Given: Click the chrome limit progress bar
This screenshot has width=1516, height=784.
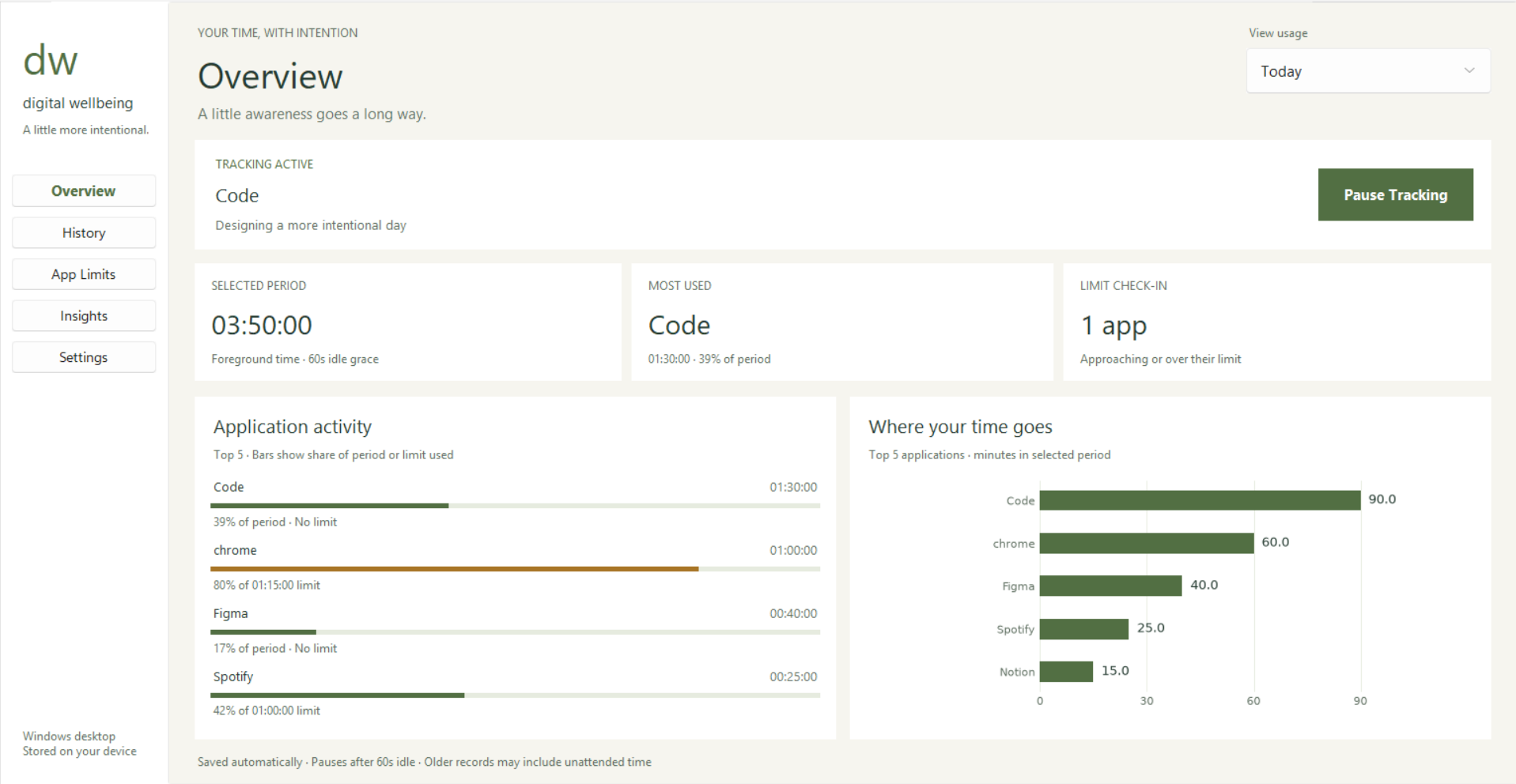Looking at the screenshot, I should (x=515, y=569).
